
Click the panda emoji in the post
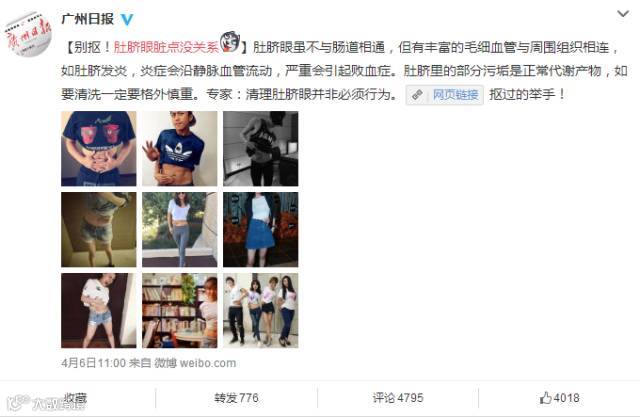(x=230, y=42)
